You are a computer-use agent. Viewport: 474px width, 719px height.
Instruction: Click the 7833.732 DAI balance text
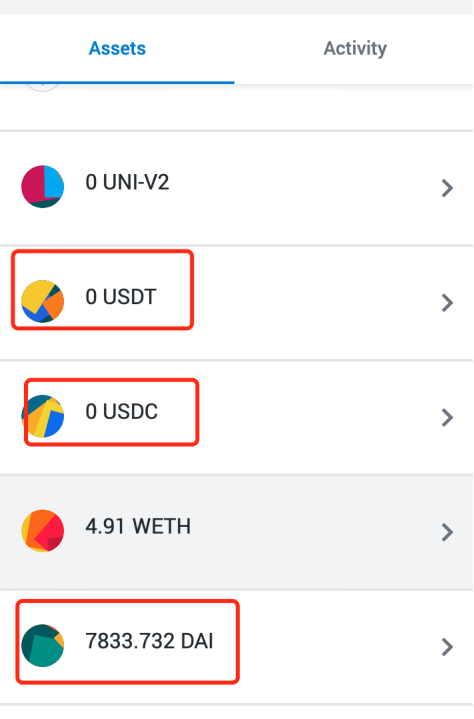(x=149, y=641)
